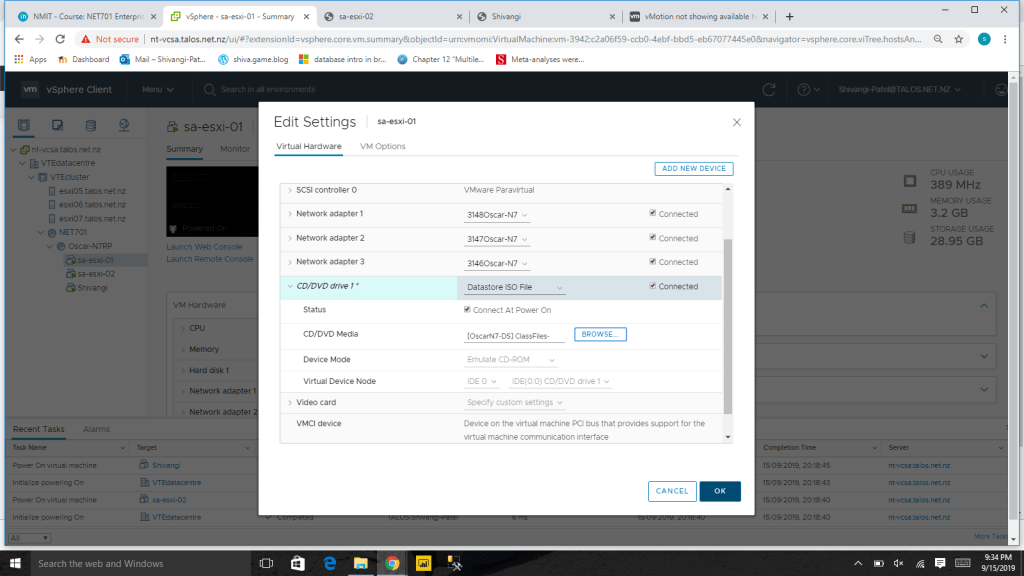The height and width of the screenshot is (576, 1024).
Task: Close the Edit Settings dialog with X
Action: click(x=737, y=122)
